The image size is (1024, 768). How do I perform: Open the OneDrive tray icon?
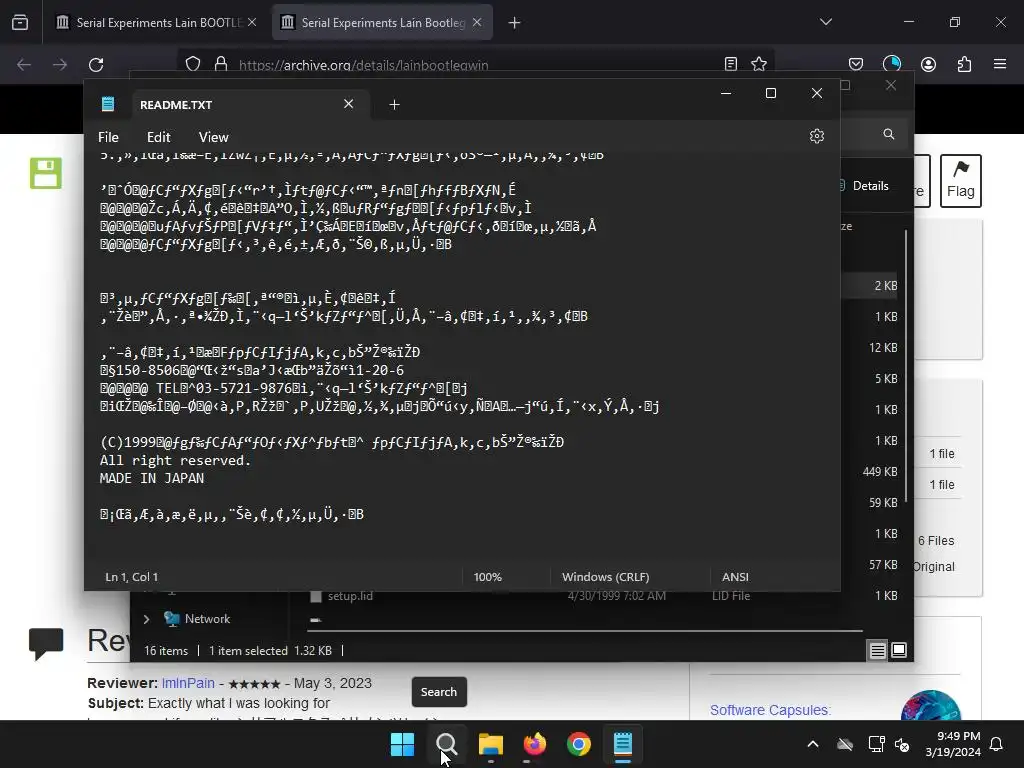coord(845,744)
